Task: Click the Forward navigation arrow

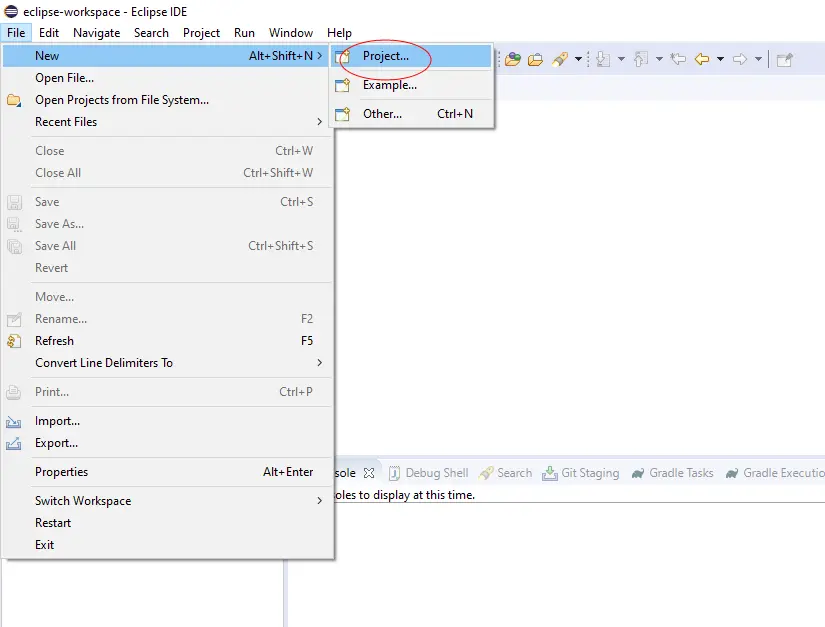Action: pos(740,59)
